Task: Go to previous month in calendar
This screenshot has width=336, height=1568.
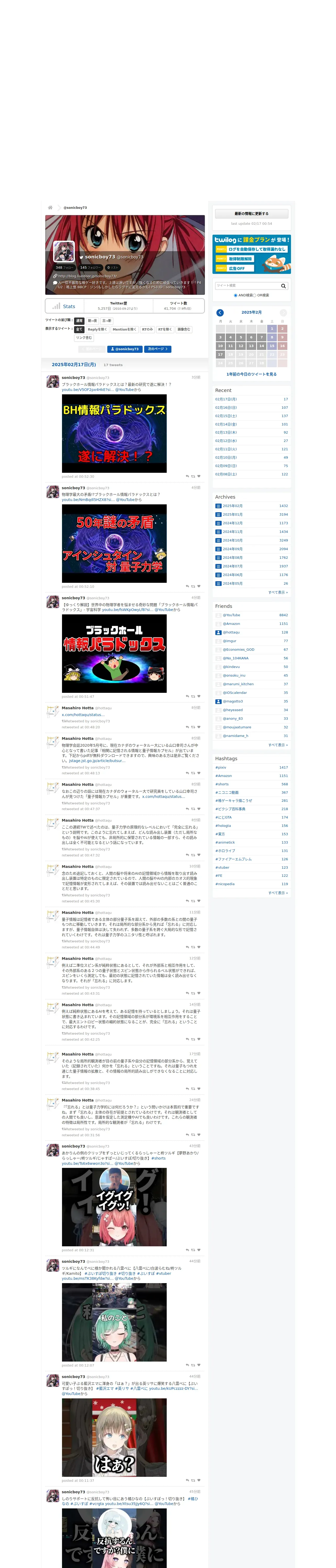Action: (x=220, y=312)
